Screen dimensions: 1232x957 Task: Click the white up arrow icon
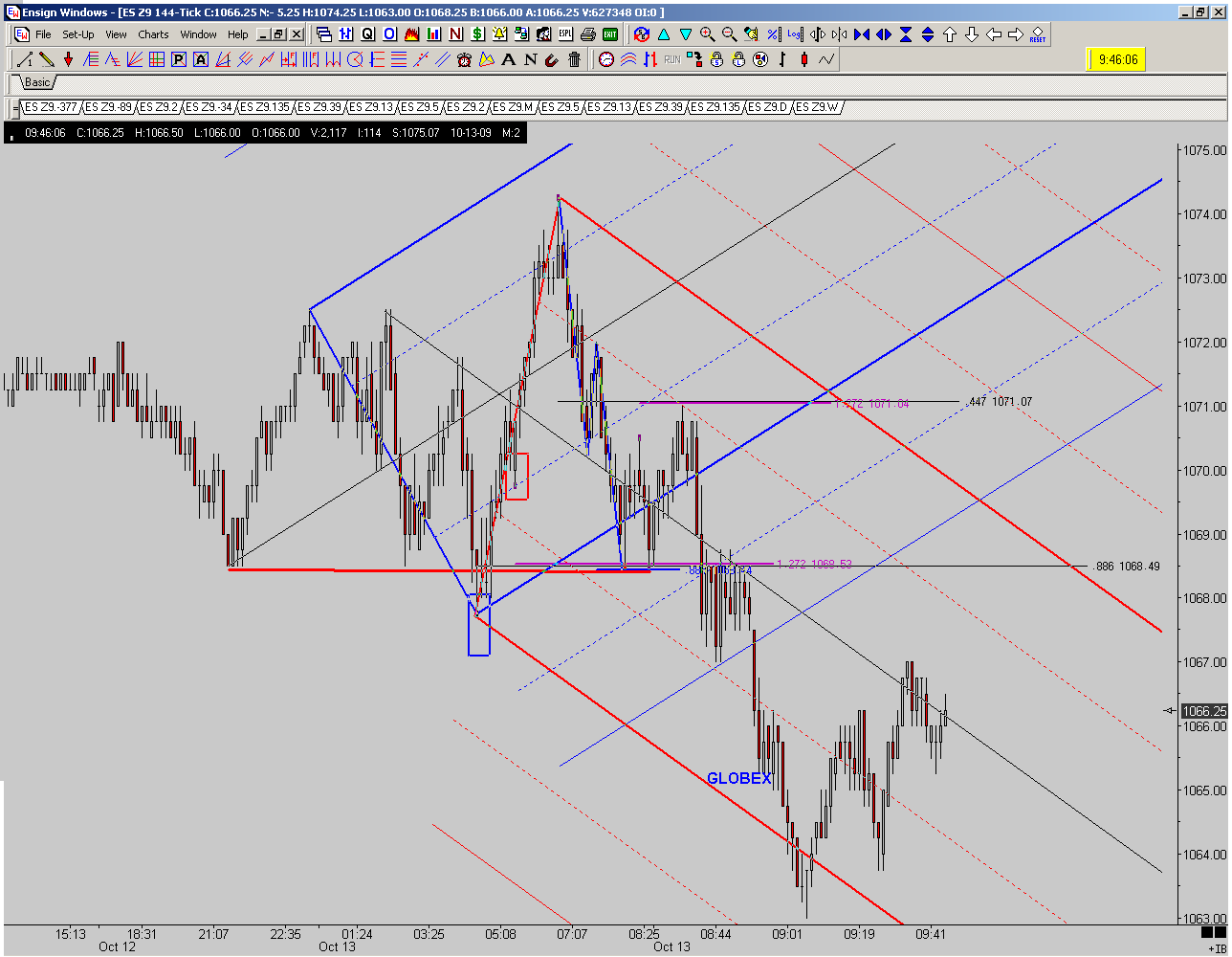pos(950,34)
